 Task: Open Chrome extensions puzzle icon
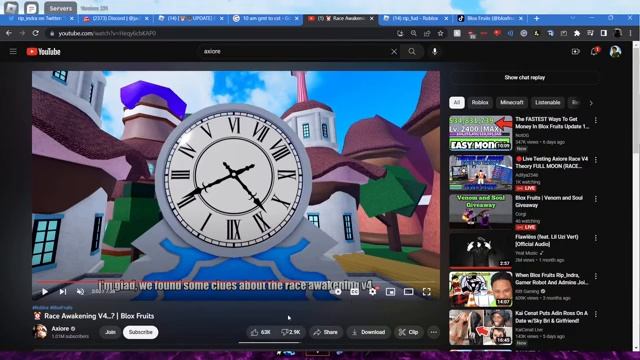[577, 33]
